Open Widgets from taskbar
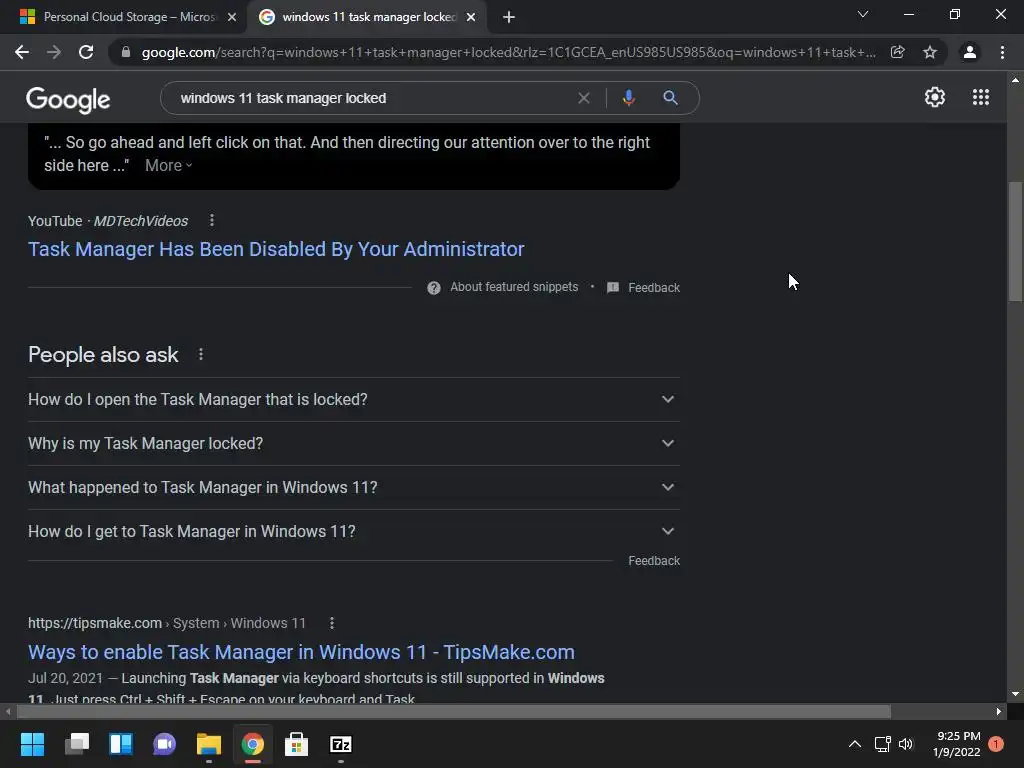 (121, 744)
